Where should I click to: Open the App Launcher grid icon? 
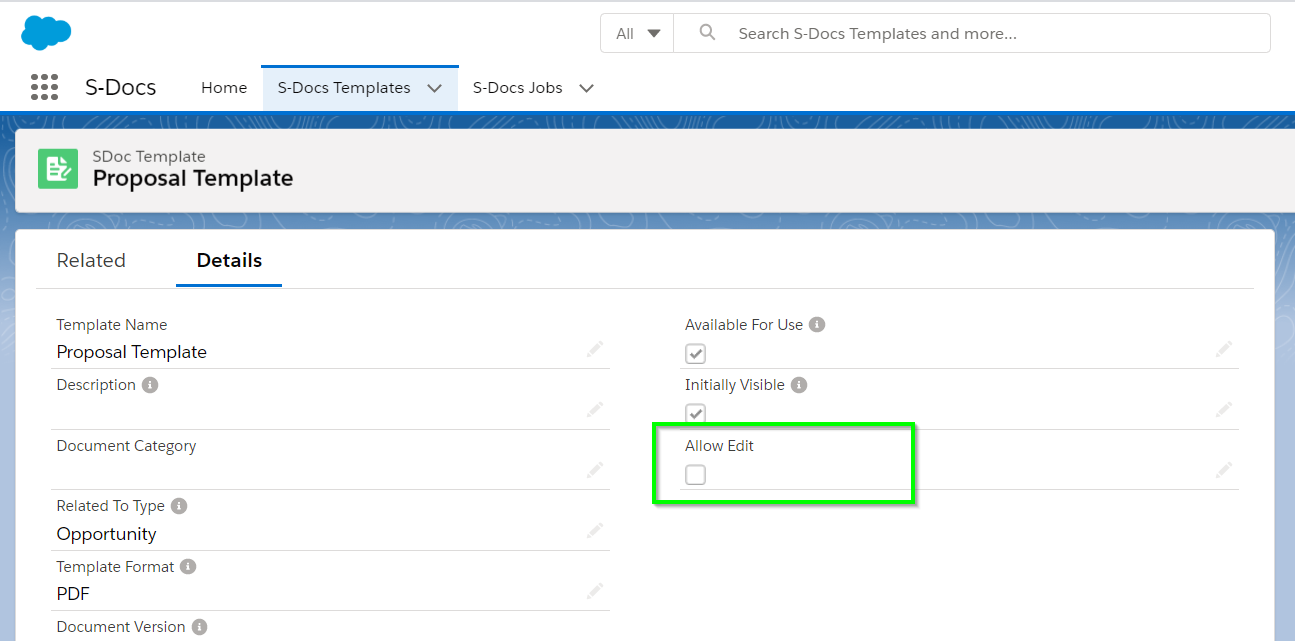(x=44, y=87)
